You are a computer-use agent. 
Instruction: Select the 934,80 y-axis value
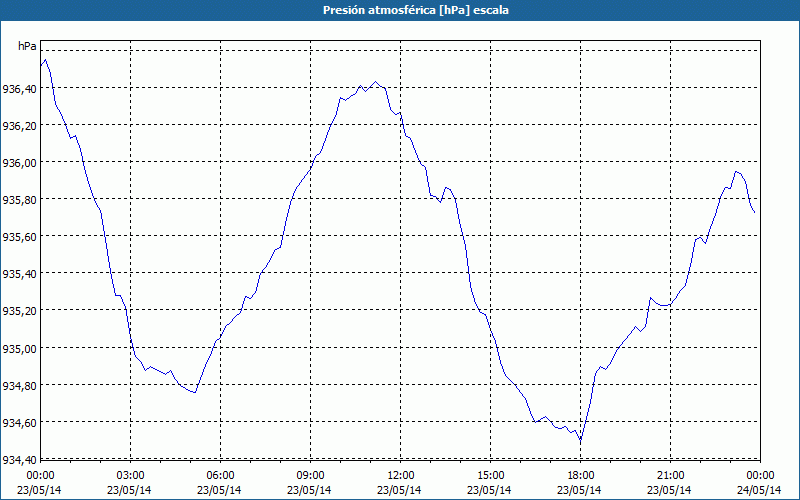19,386
